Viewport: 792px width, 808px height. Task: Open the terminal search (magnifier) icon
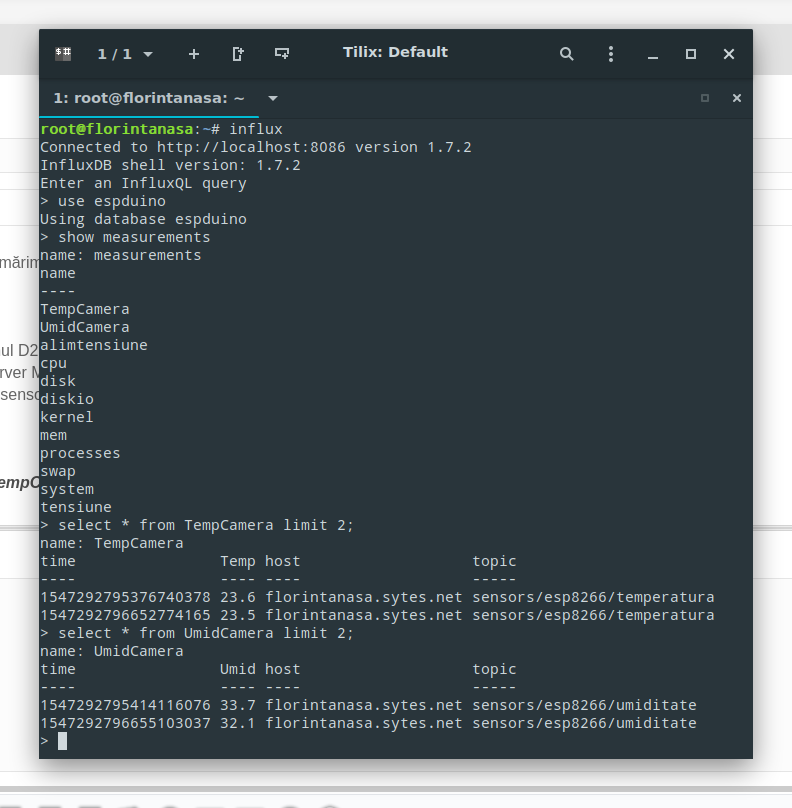[566, 54]
